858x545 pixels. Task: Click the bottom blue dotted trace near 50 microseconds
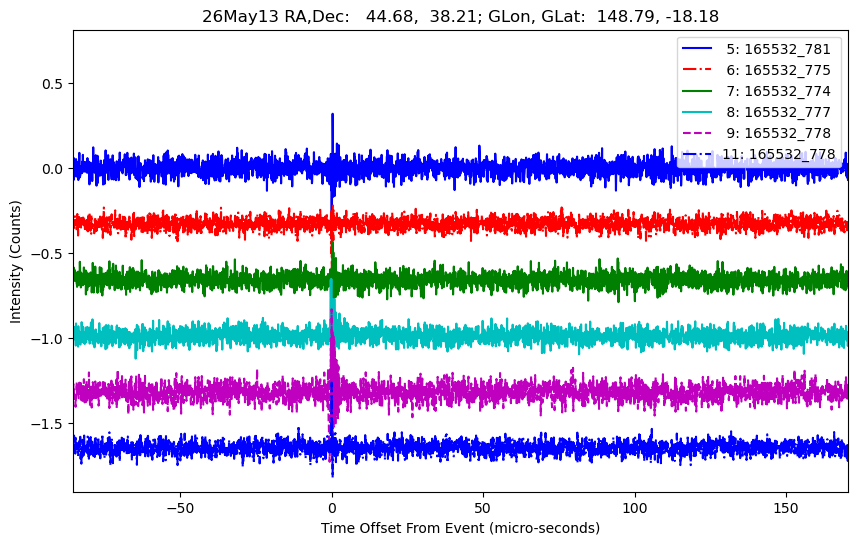(483, 447)
